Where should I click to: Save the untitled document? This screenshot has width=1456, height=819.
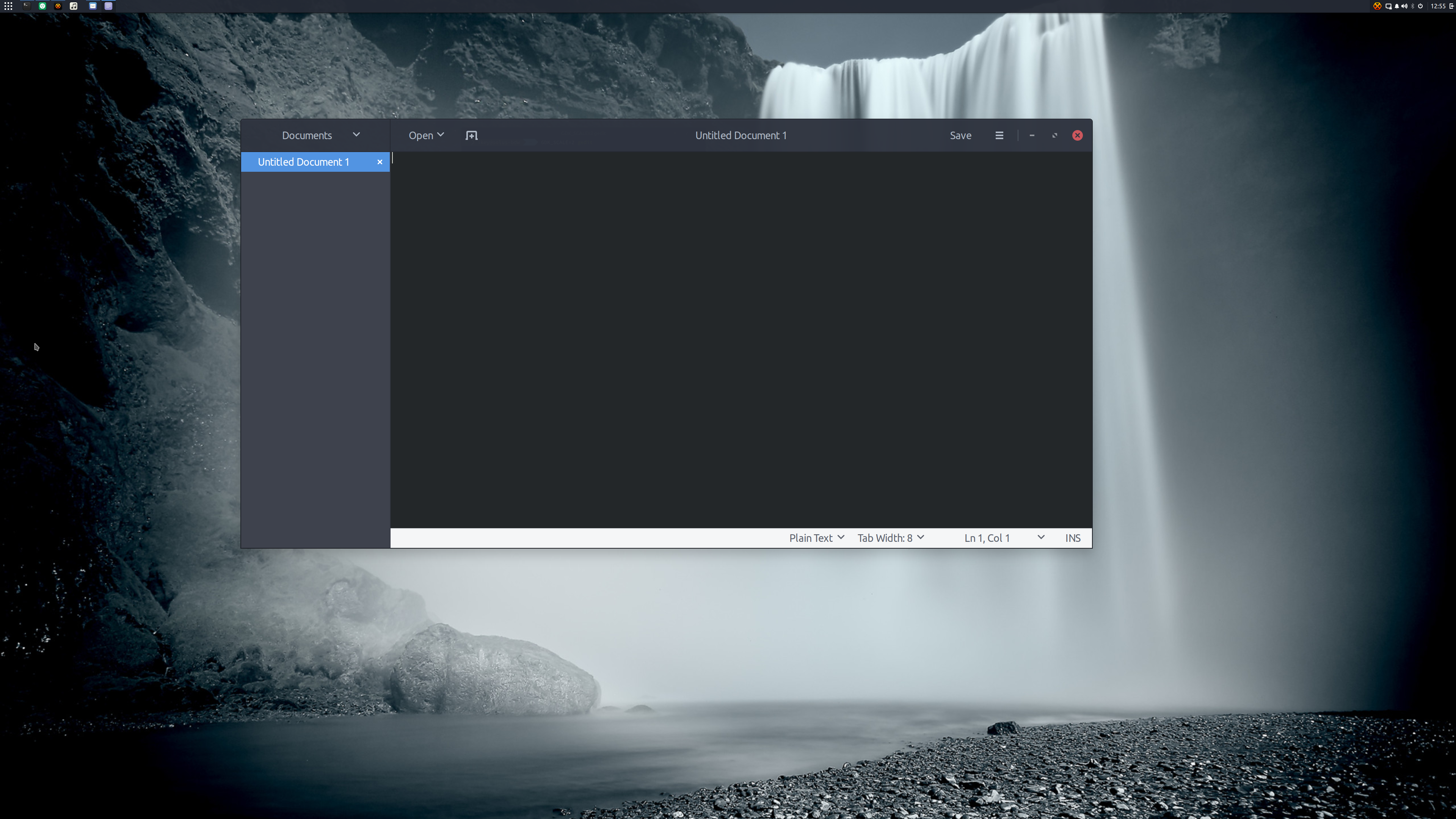tap(960, 136)
